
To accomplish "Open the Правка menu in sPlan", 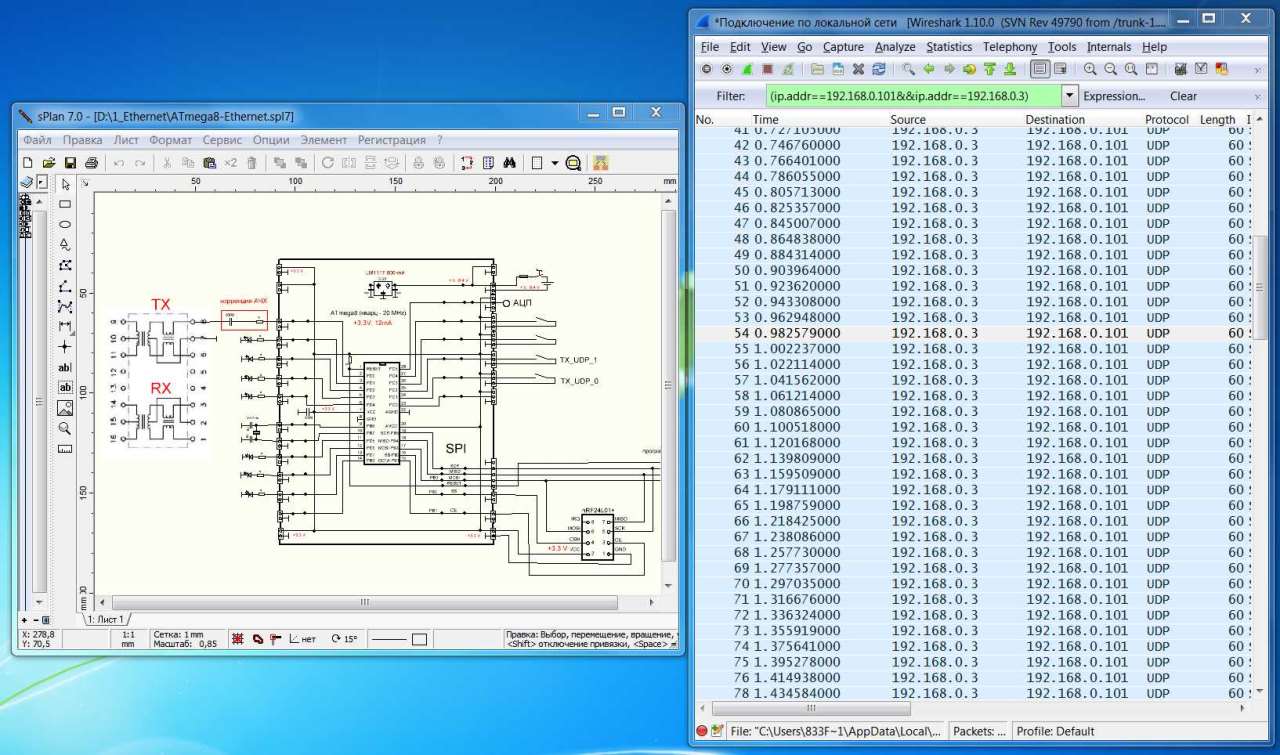I will point(82,140).
